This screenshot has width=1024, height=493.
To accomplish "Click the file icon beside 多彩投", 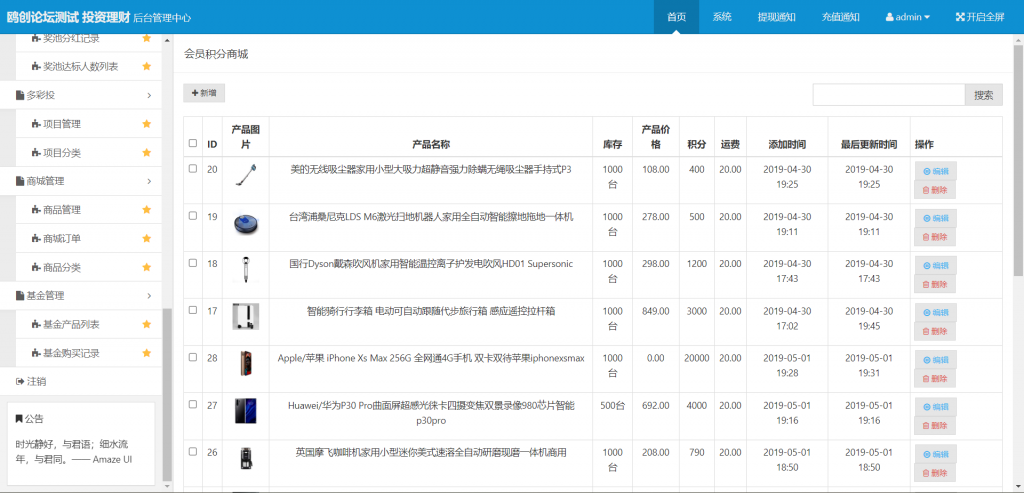I will tap(20, 95).
